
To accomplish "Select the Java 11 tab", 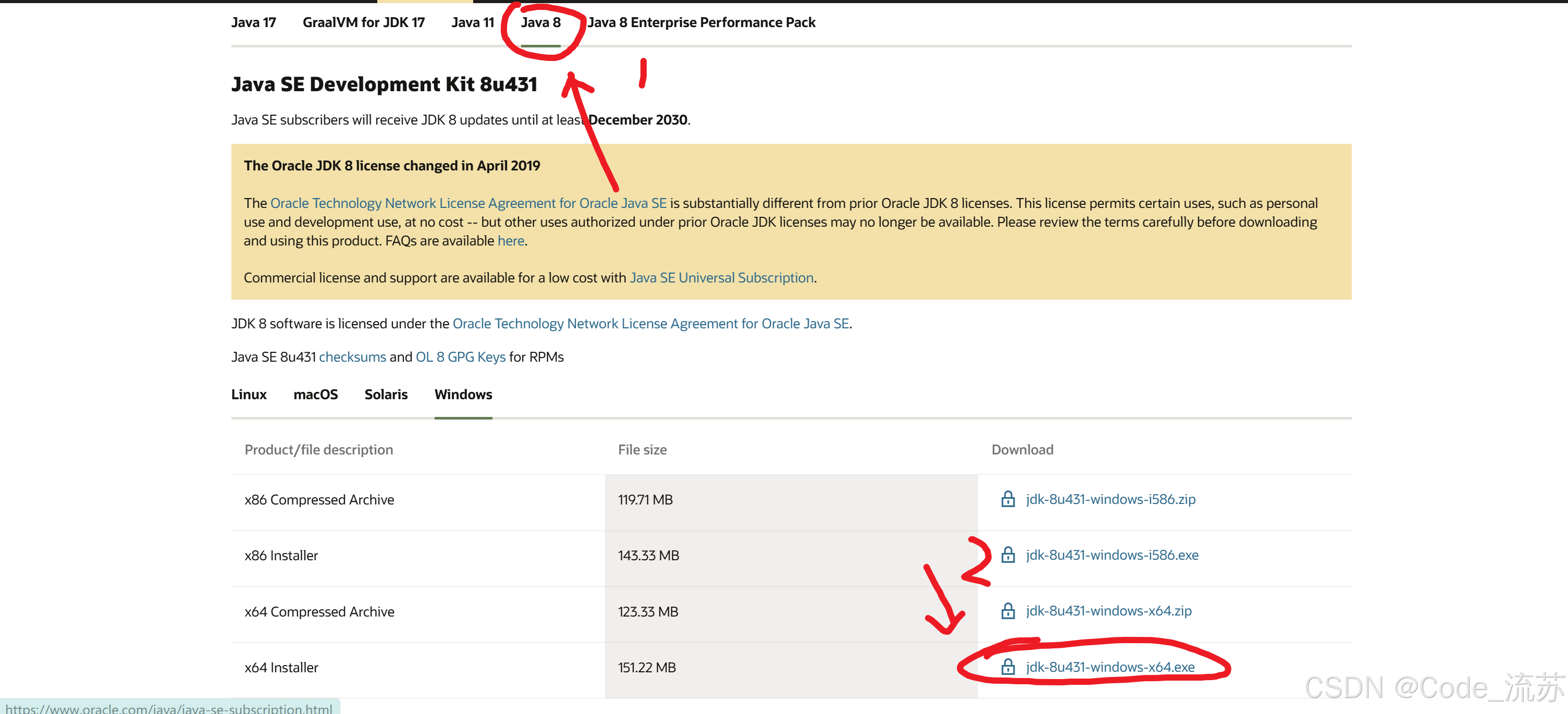I will (472, 22).
